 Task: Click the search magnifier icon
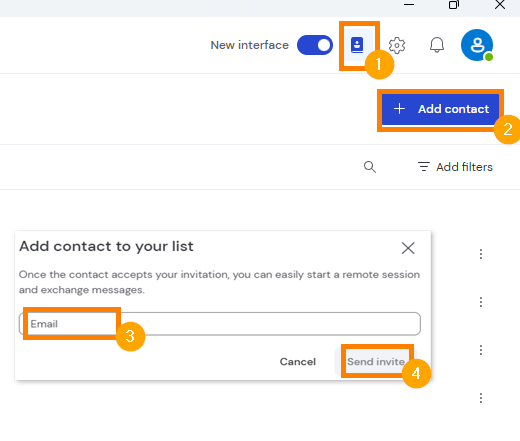click(370, 167)
